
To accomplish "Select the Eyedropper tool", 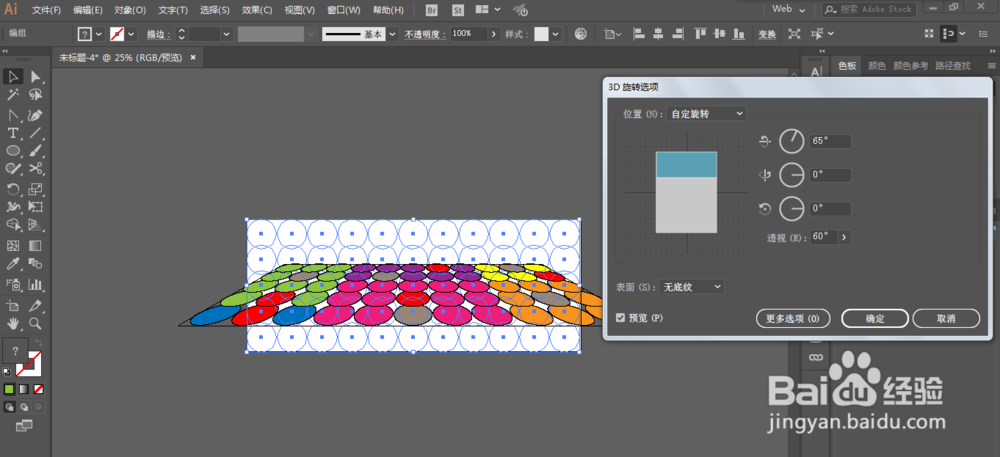I will click(13, 264).
